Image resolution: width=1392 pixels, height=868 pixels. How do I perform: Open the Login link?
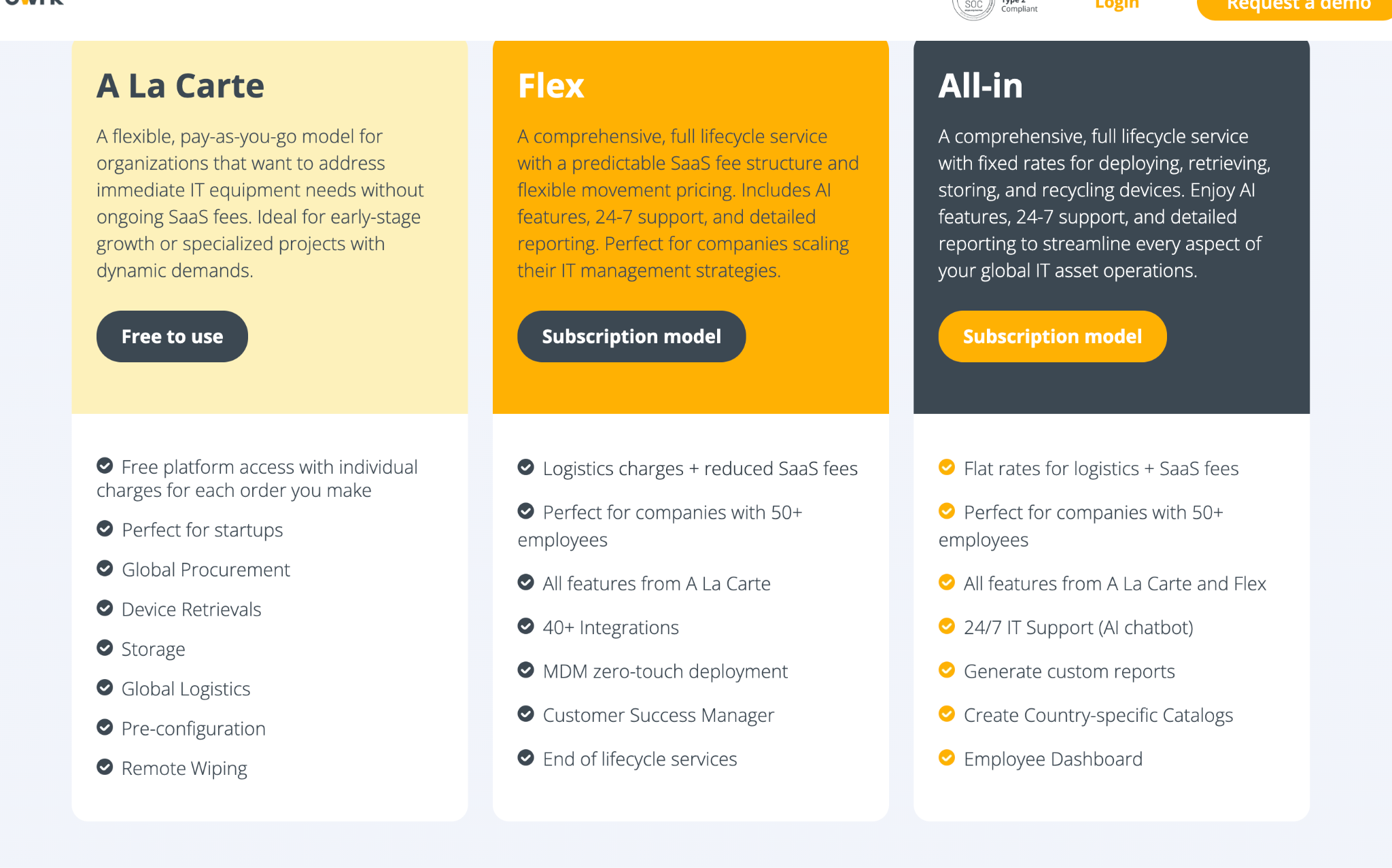click(x=1116, y=5)
